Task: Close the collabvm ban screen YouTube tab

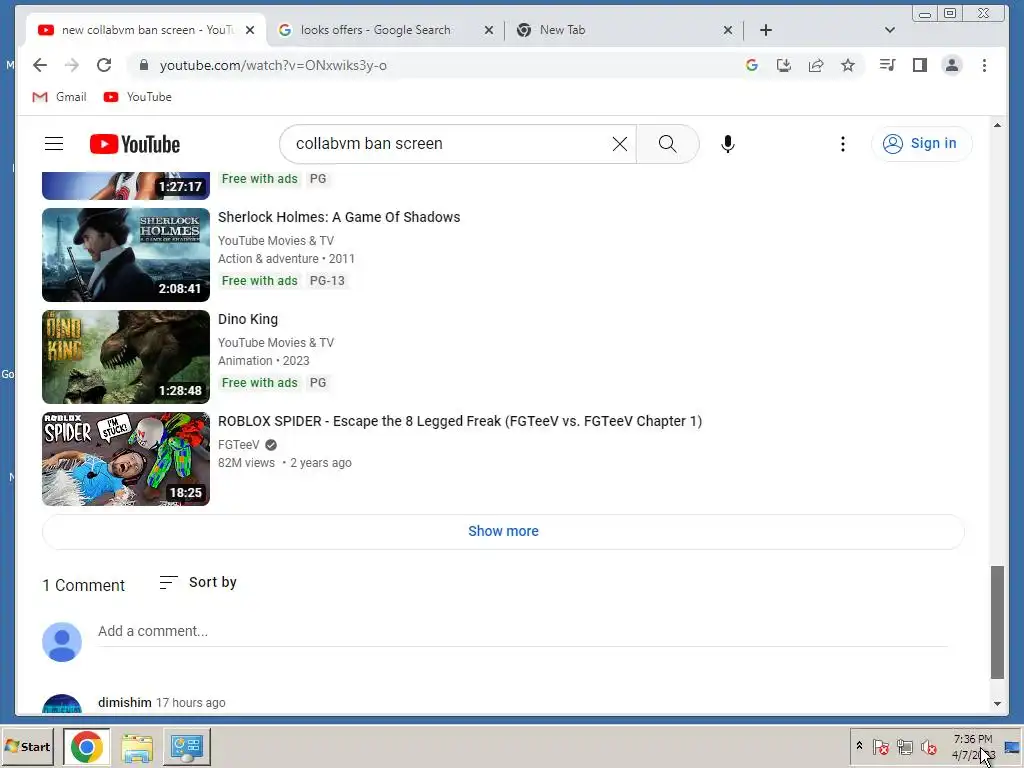Action: click(250, 30)
